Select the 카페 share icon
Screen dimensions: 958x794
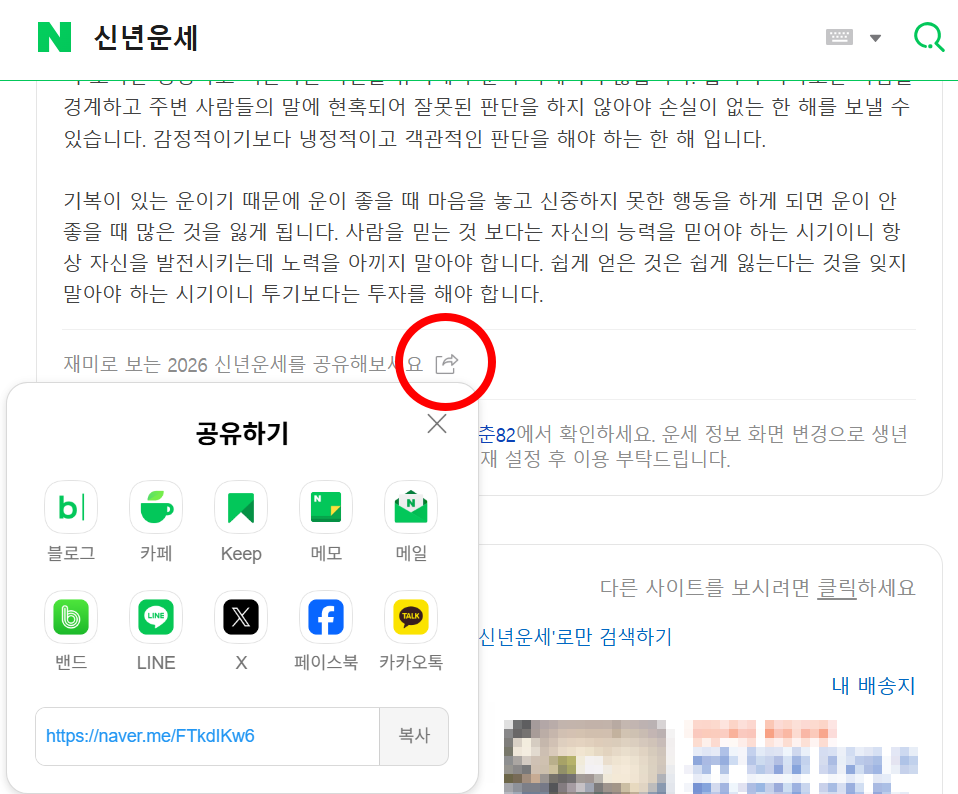155,507
